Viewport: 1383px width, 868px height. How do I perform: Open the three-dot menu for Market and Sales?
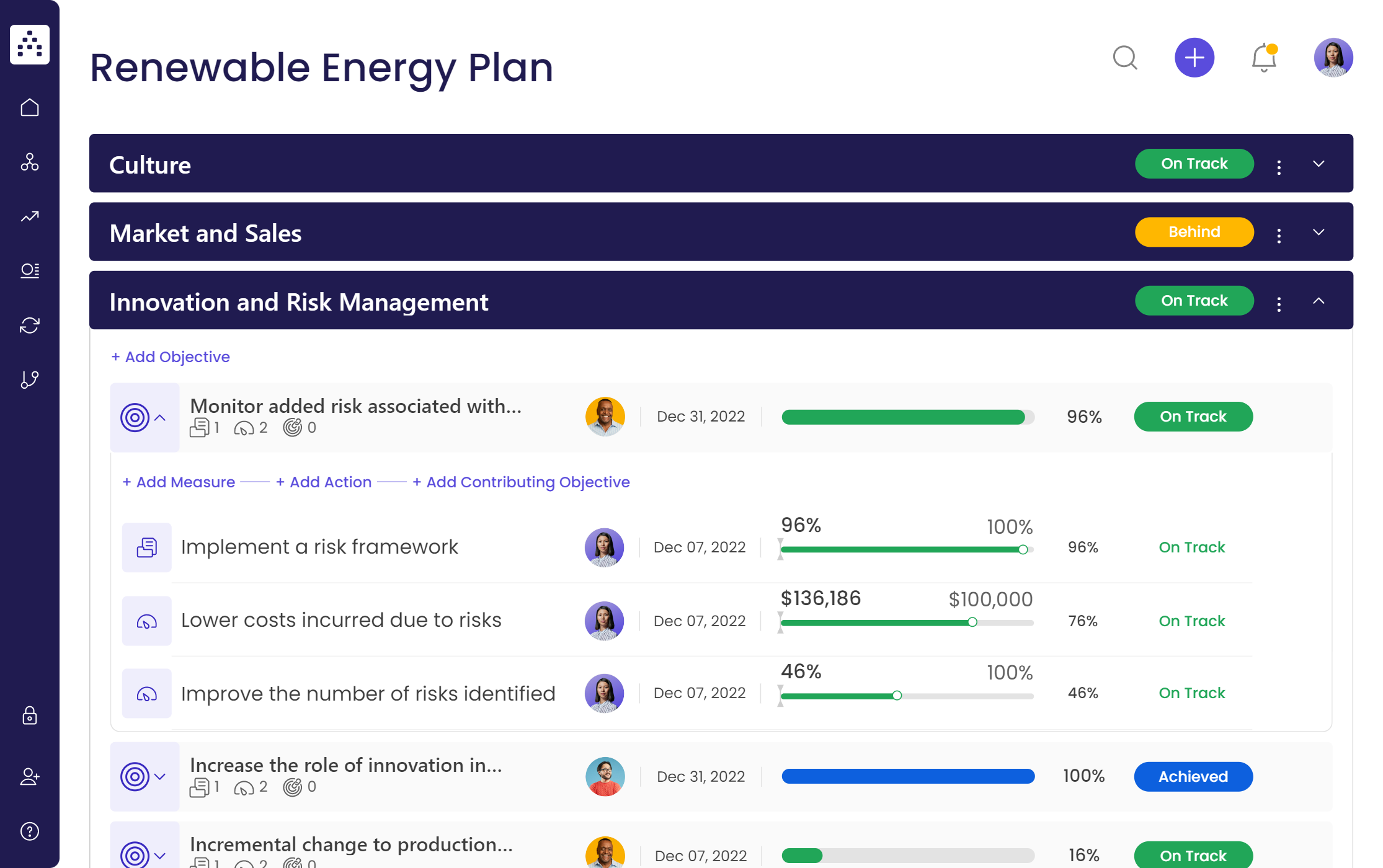pos(1278,232)
